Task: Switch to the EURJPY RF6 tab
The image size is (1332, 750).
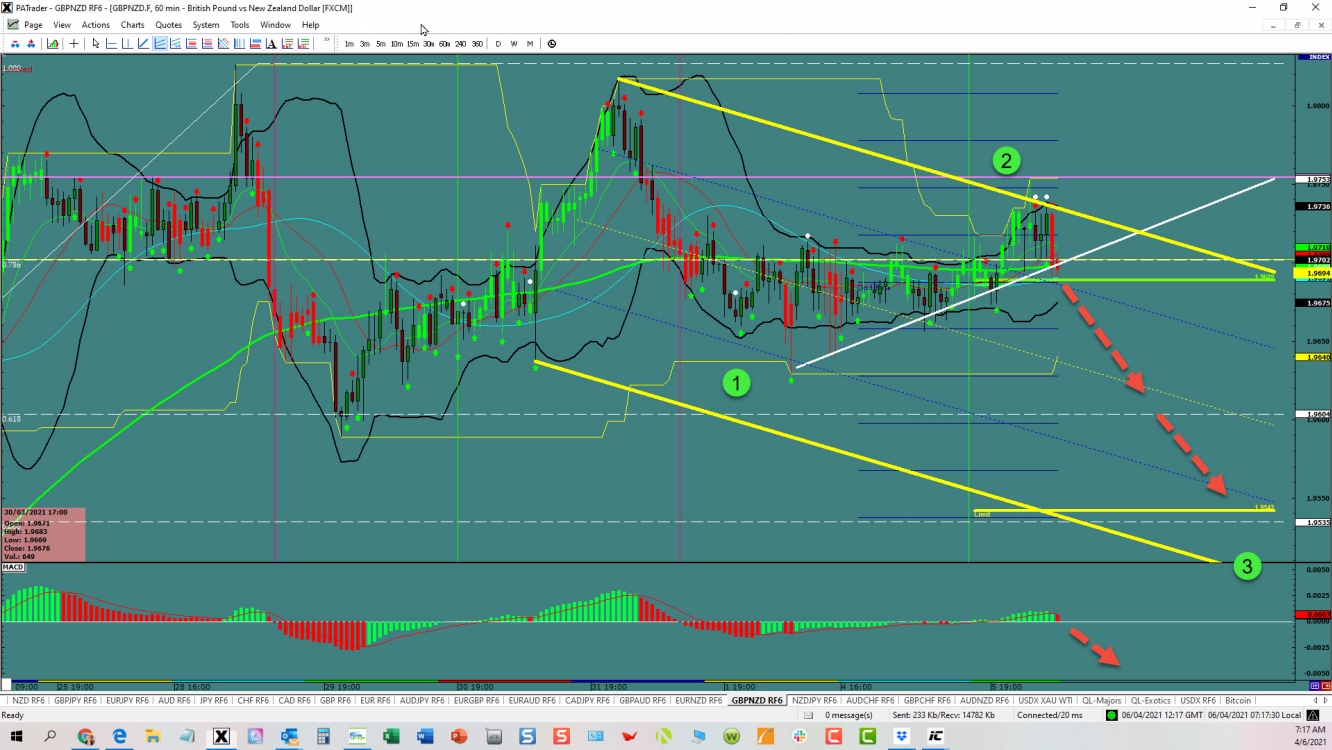Action: (127, 701)
